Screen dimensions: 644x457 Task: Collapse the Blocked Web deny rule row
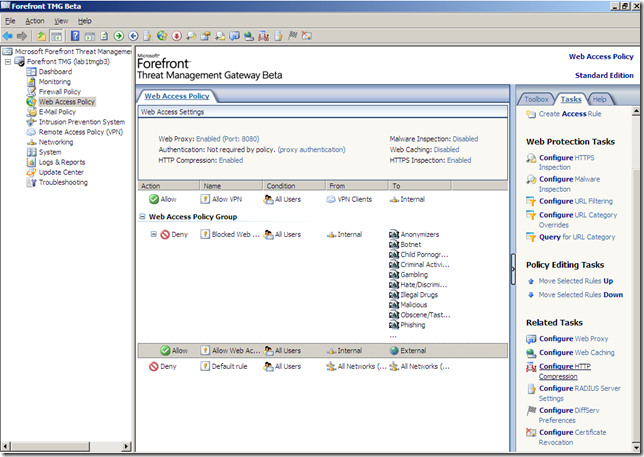tap(154, 234)
